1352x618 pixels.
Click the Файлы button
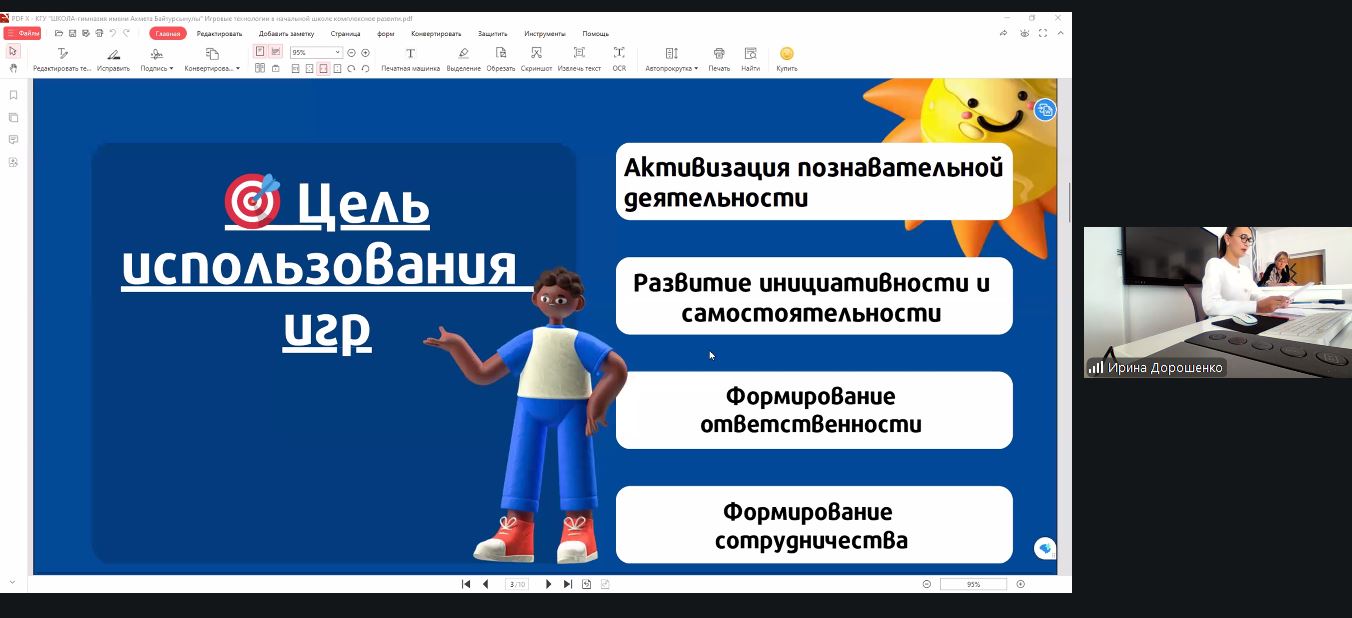pyautogui.click(x=23, y=33)
